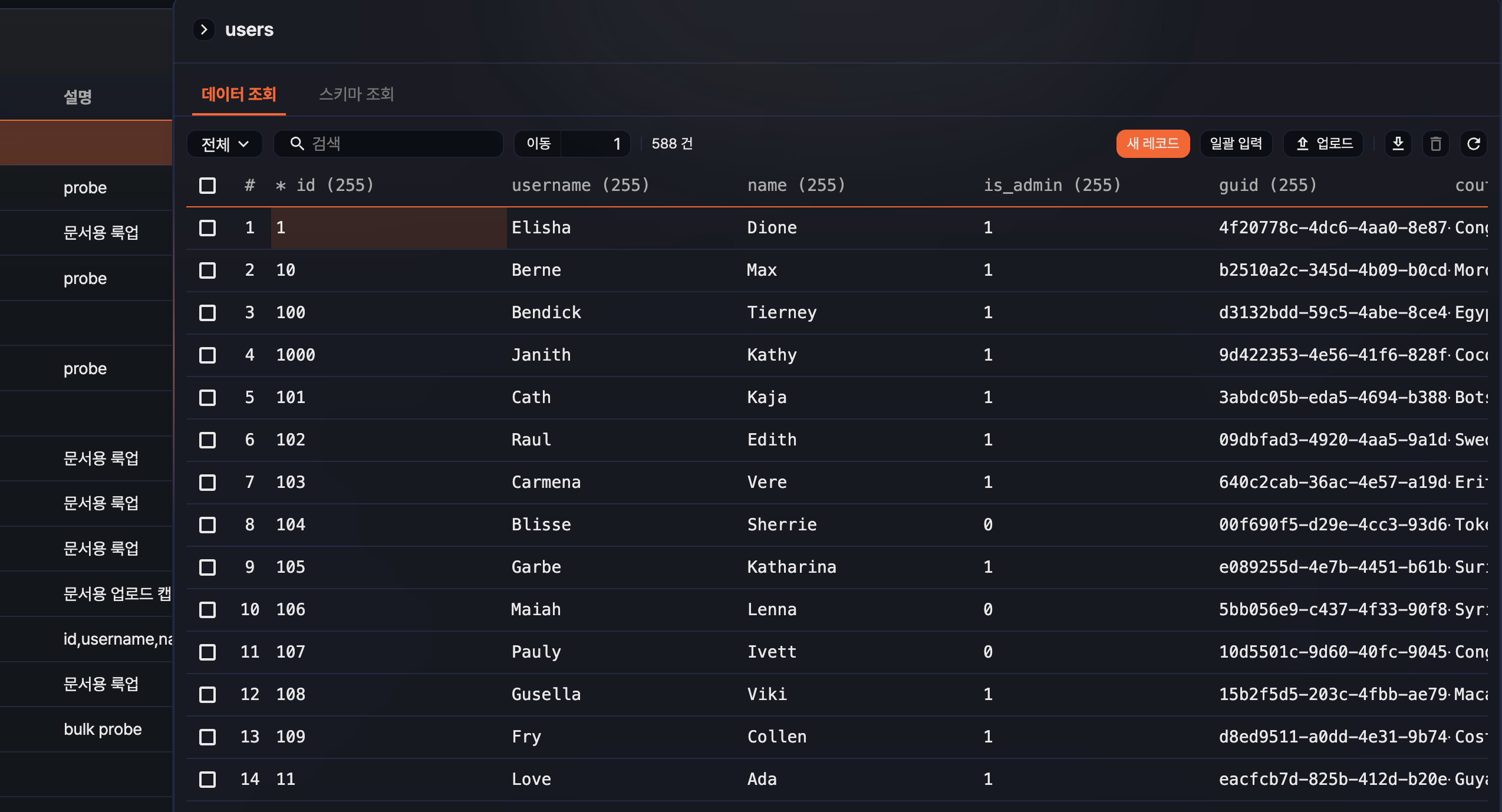
Task: Open the 전체 filter dropdown
Action: click(225, 144)
